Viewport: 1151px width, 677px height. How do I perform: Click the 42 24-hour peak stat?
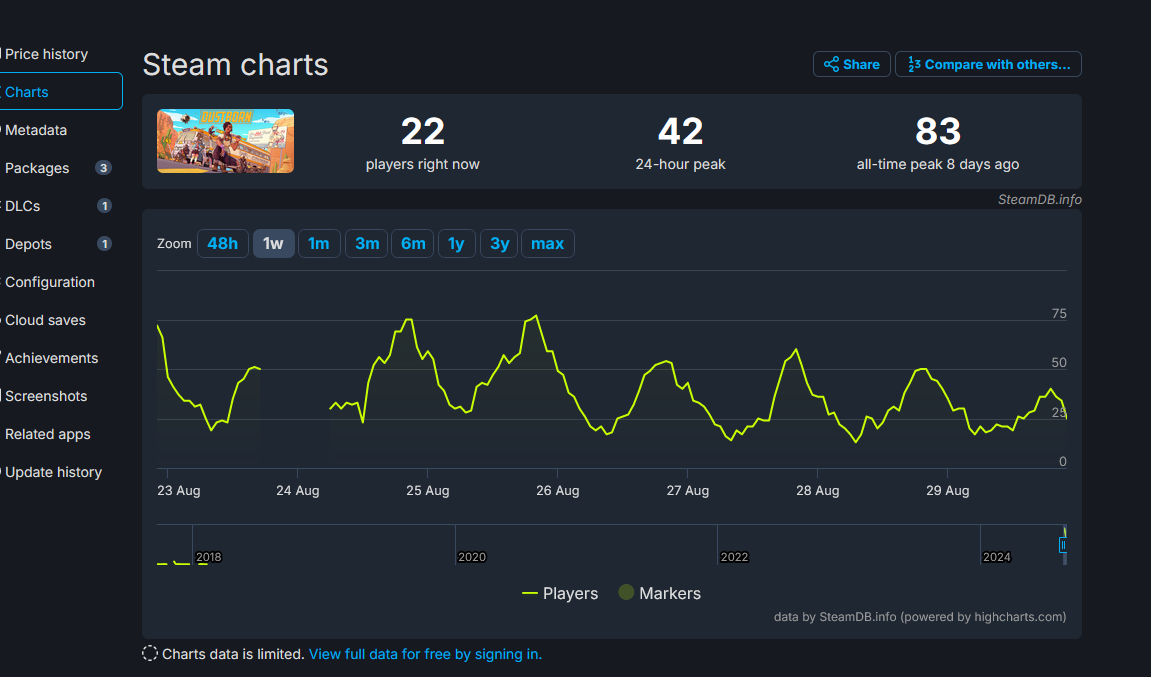click(680, 143)
